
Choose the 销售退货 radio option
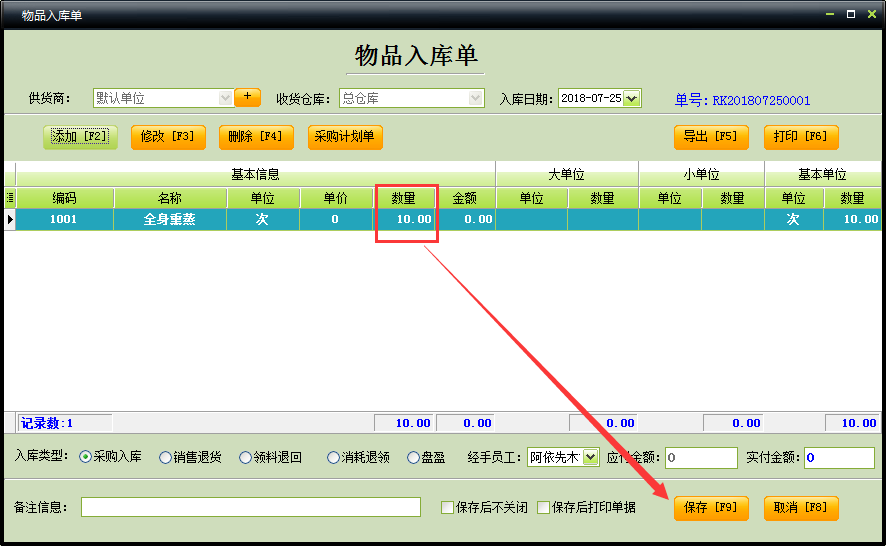tap(165, 457)
